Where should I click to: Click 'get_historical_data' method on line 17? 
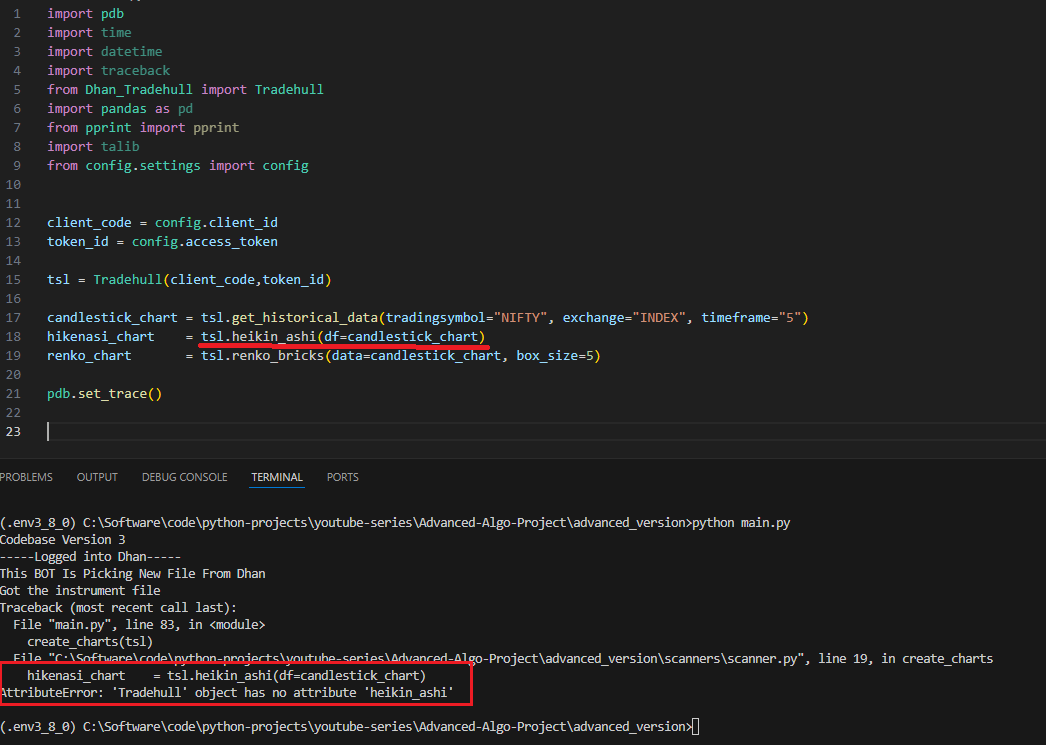click(305, 317)
